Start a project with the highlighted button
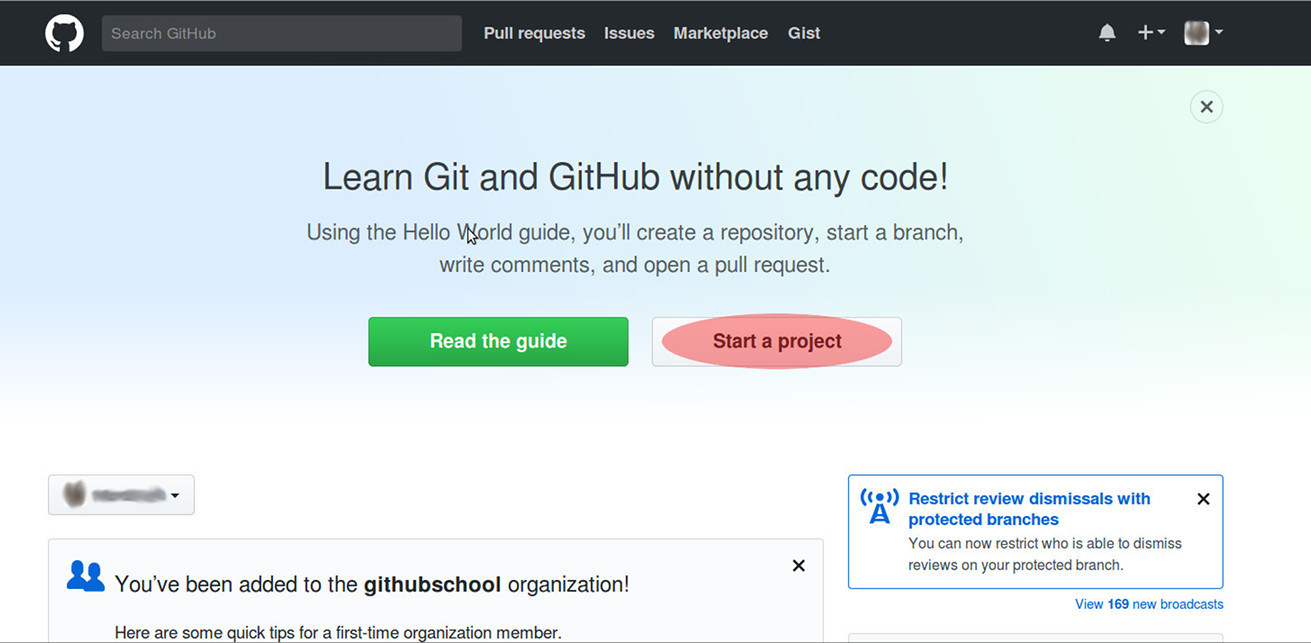Image resolution: width=1311 pixels, height=643 pixels. pos(776,341)
